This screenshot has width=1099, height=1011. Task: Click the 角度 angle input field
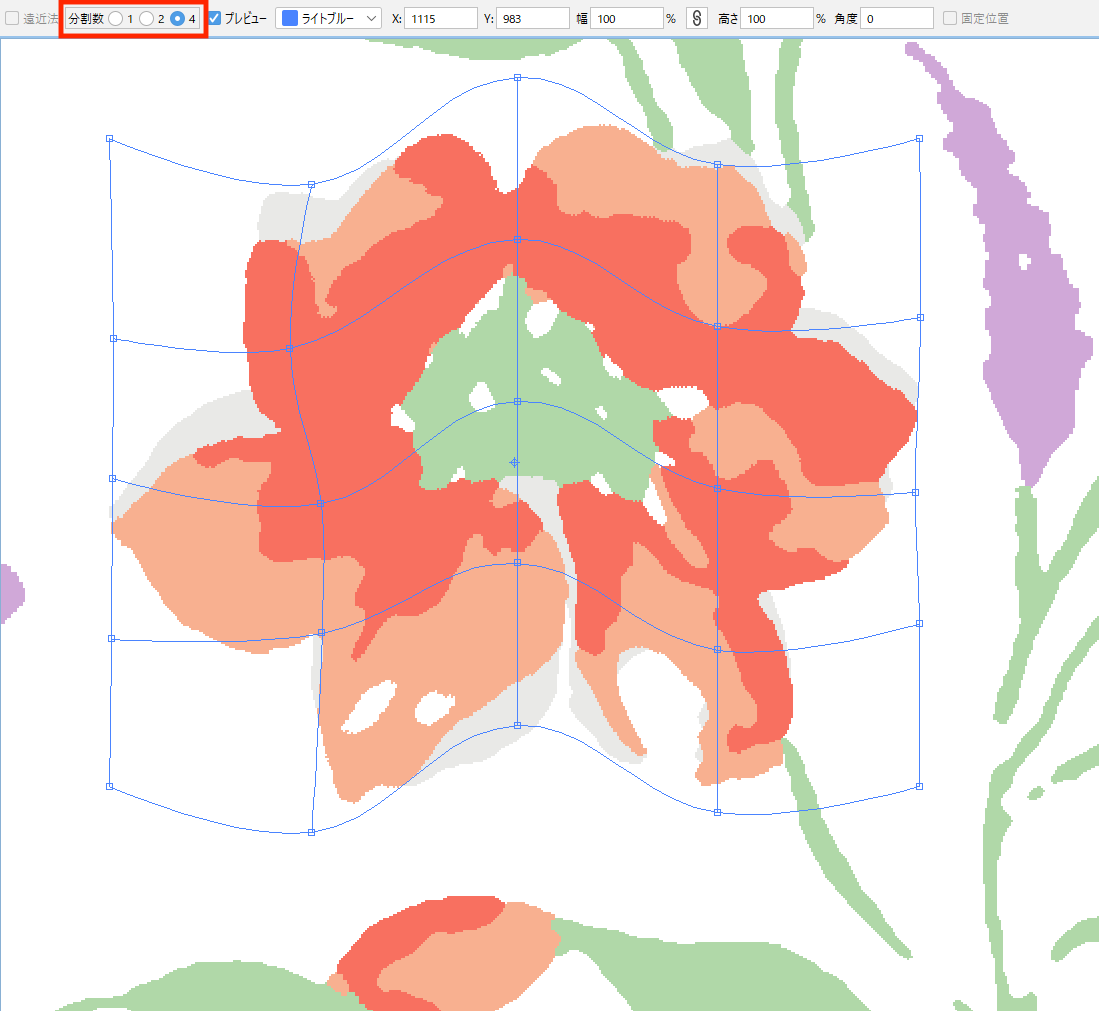click(896, 18)
